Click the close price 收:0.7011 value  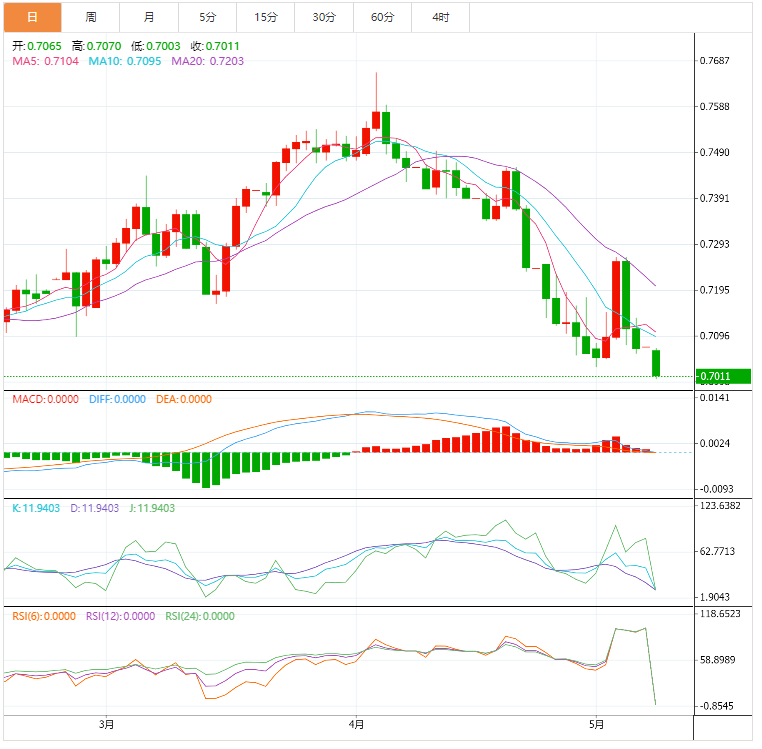point(215,46)
